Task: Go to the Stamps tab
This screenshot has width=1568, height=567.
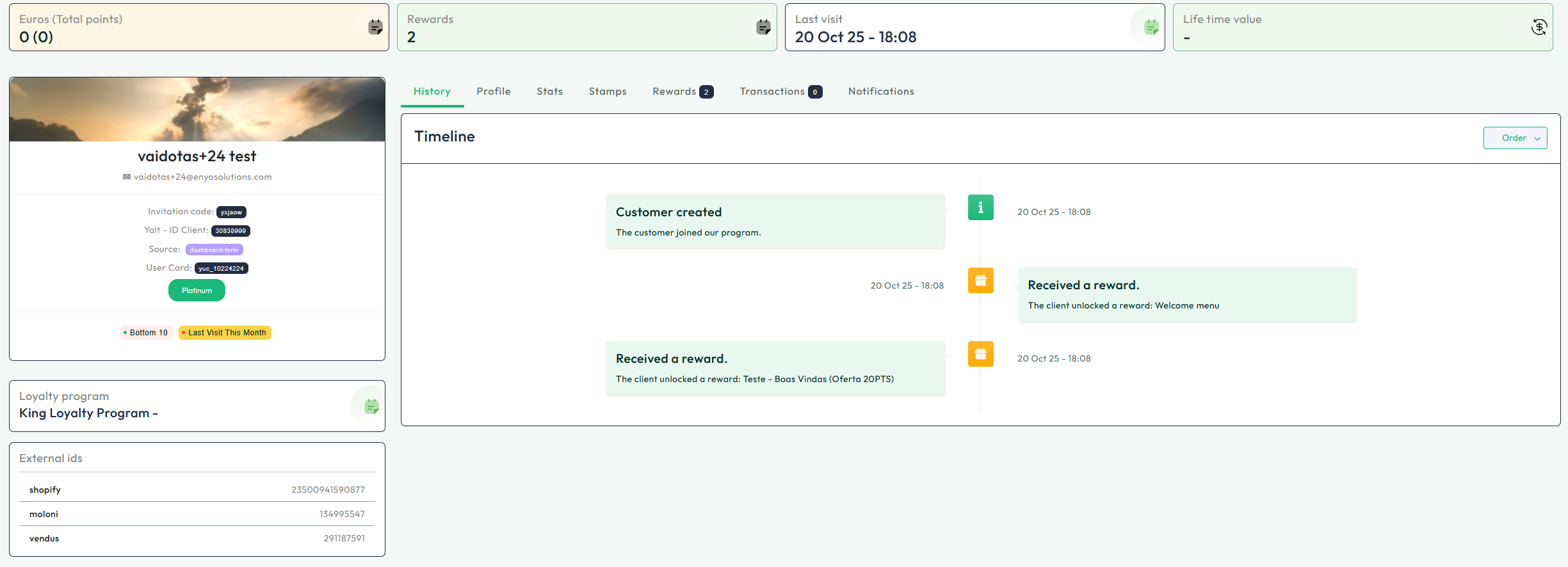Action: 607,92
